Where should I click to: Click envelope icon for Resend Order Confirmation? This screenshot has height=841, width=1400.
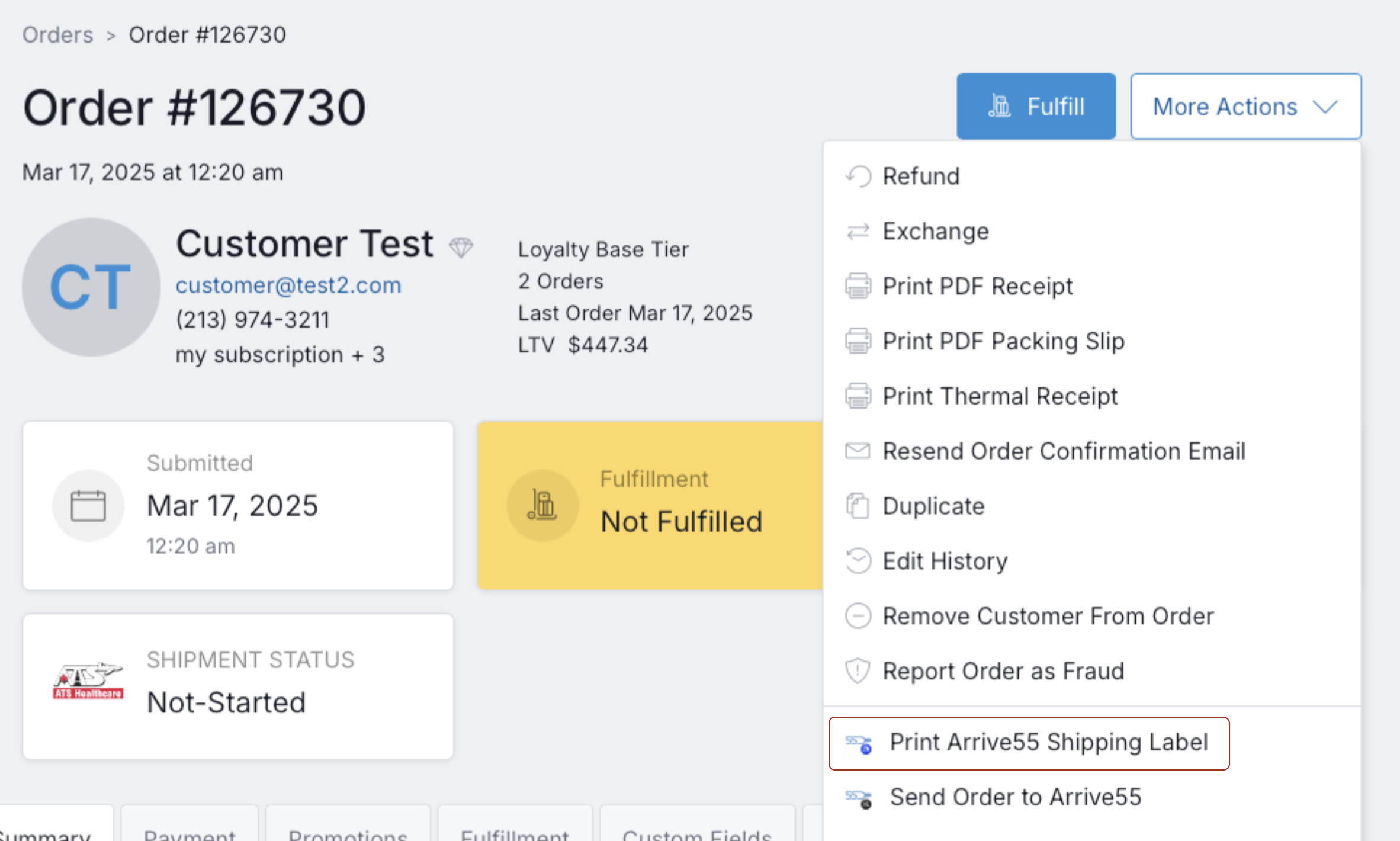[x=858, y=451]
